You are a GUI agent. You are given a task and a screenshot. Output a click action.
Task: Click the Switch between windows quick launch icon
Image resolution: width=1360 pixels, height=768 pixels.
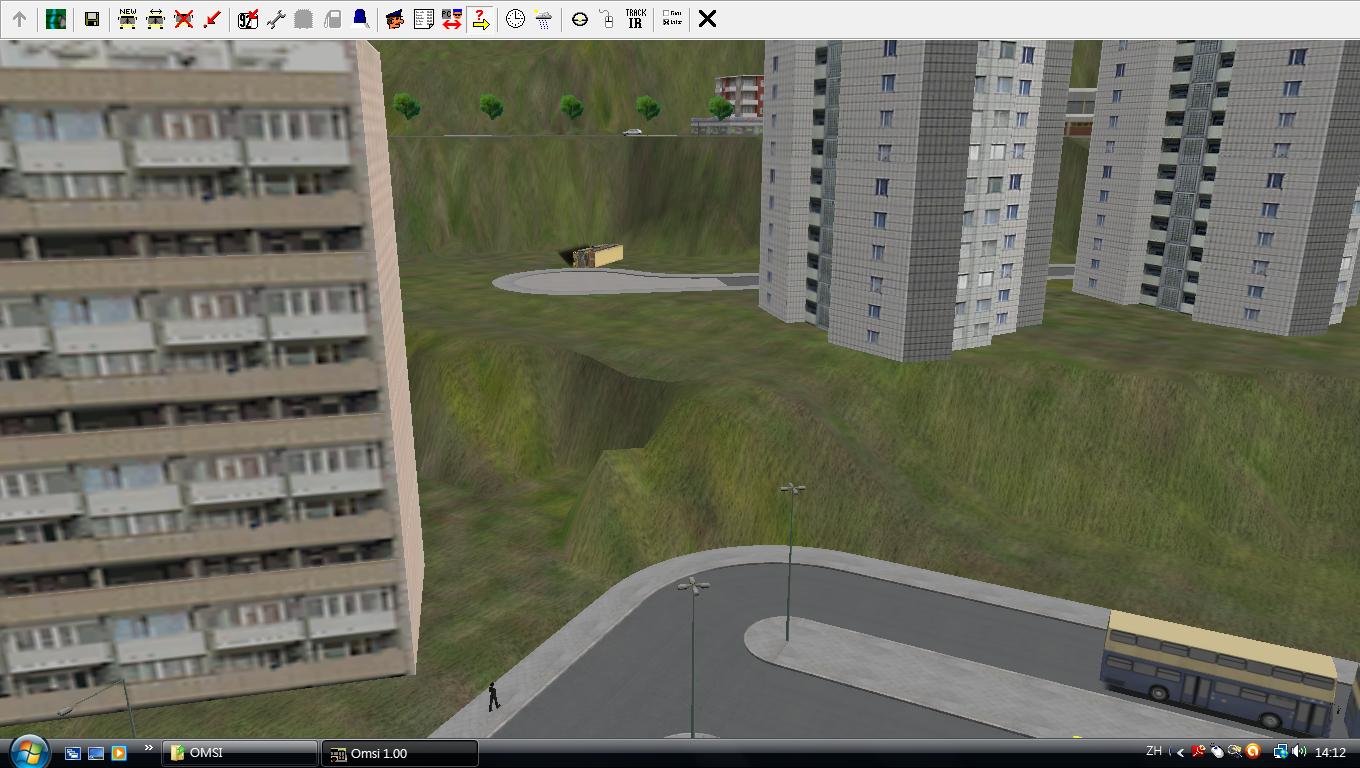click(x=73, y=753)
